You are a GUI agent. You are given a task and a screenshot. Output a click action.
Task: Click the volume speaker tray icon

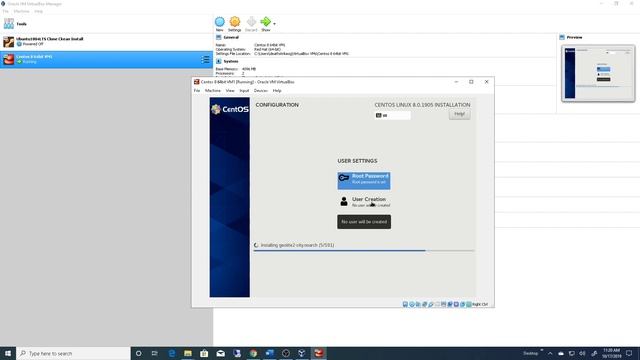coord(582,353)
